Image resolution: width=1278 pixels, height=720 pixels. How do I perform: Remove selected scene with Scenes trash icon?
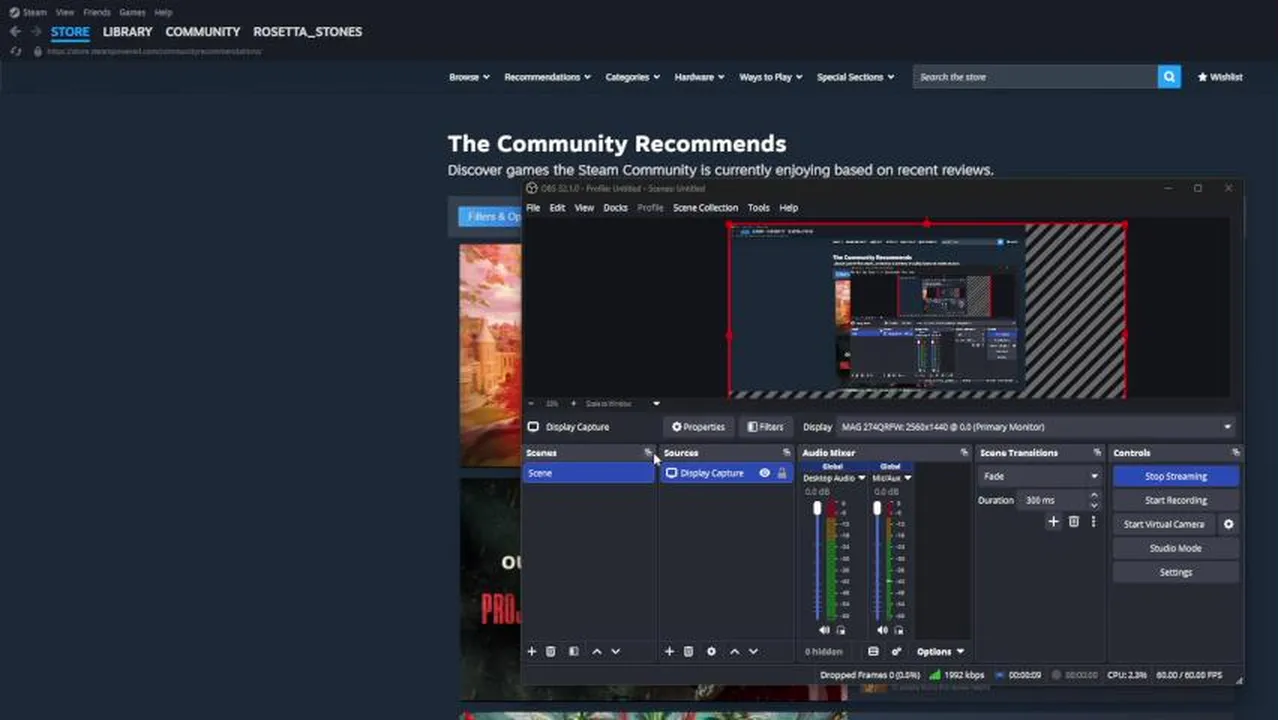point(551,652)
